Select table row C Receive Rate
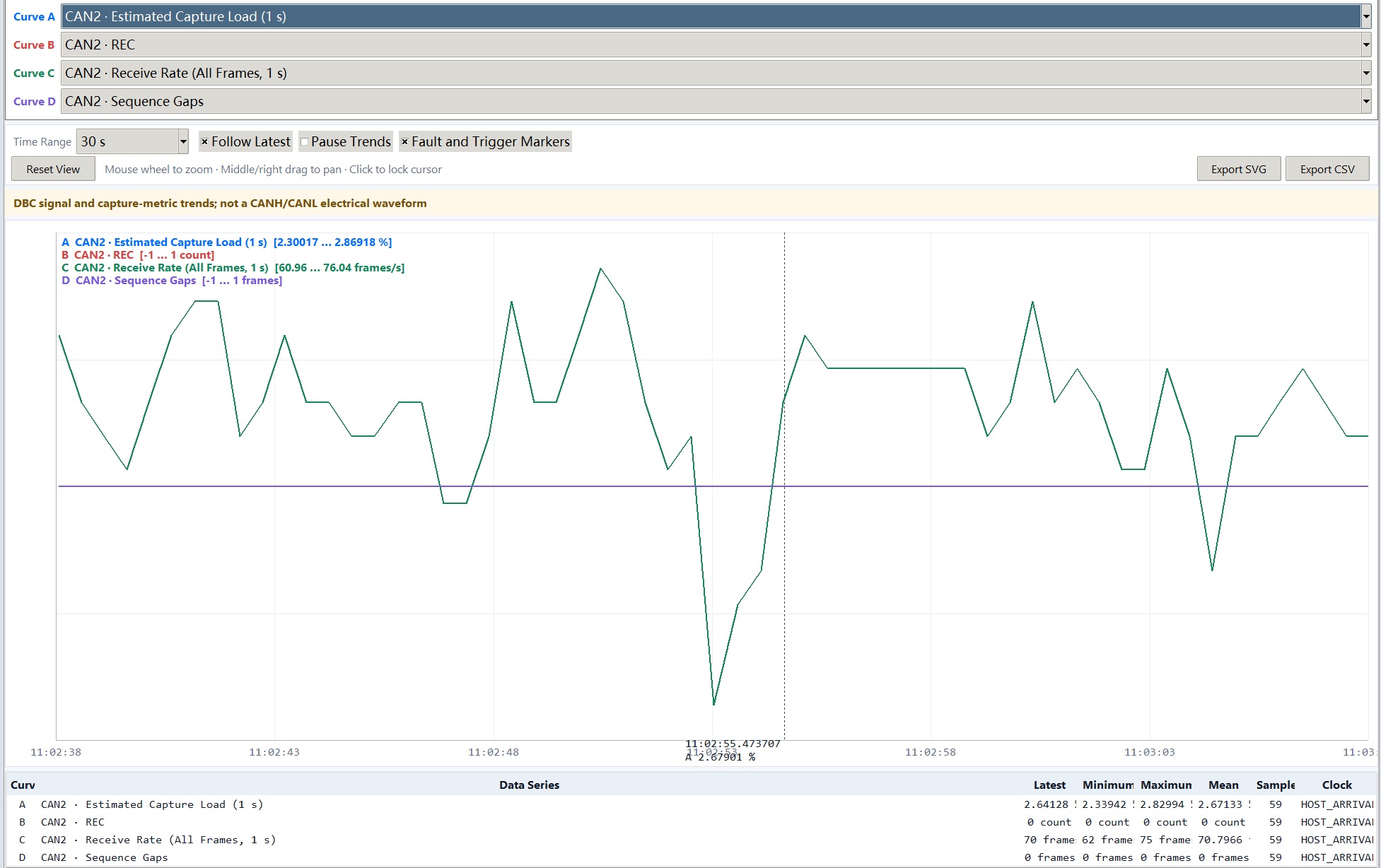This screenshot has height=868, width=1381. pyautogui.click(x=692, y=840)
